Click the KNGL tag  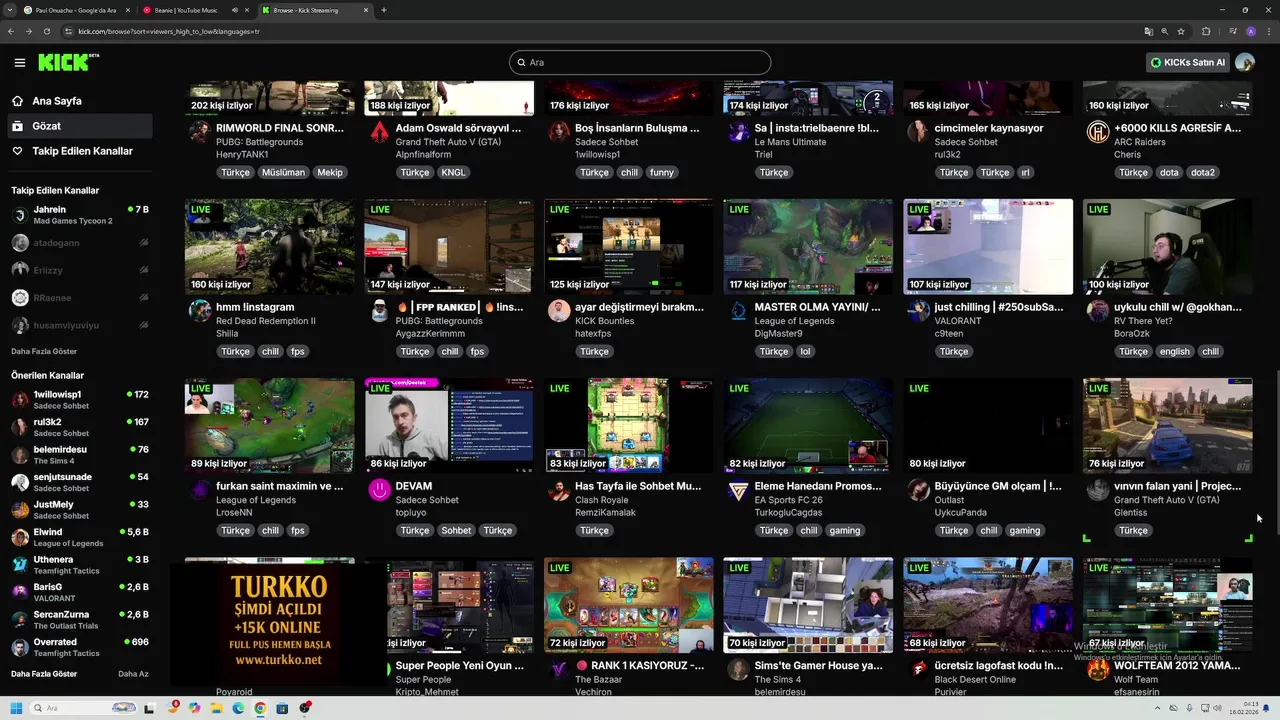[453, 172]
